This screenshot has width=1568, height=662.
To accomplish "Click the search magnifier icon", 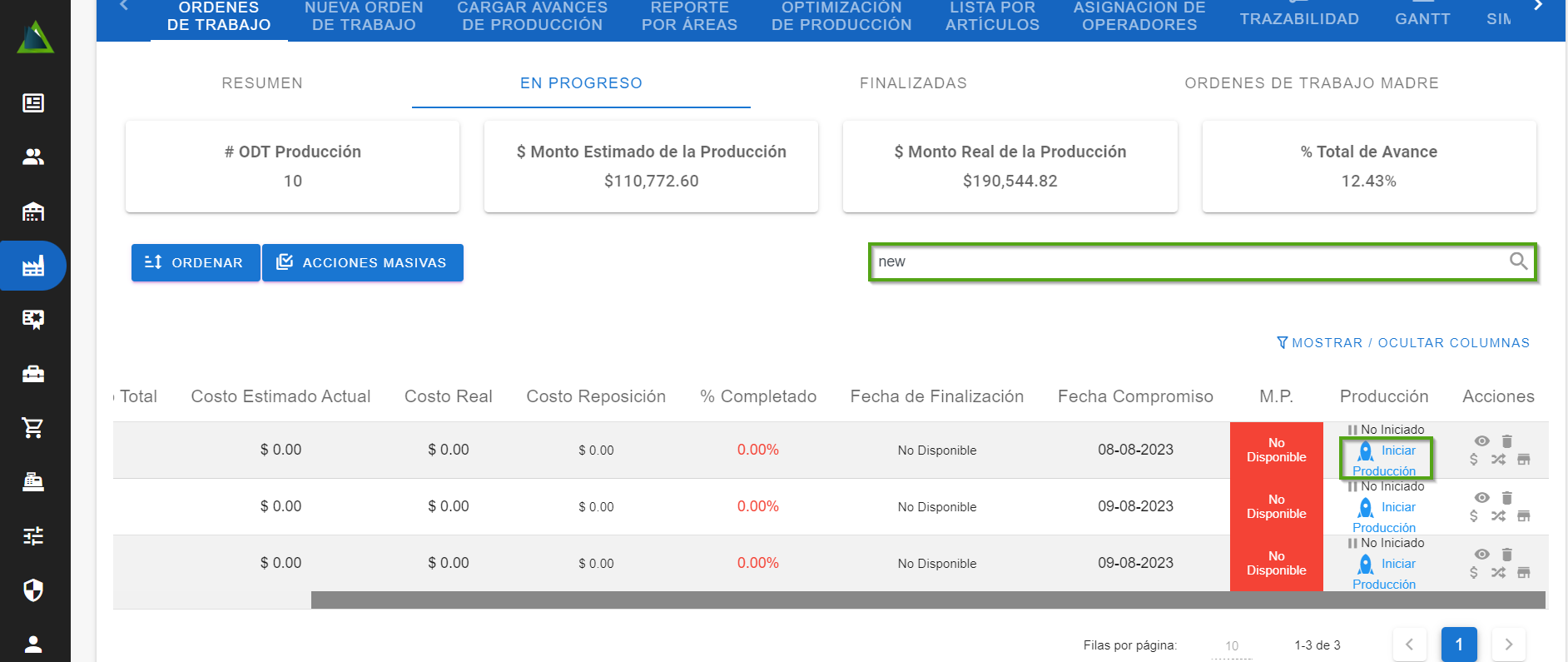I will pyautogui.click(x=1518, y=261).
